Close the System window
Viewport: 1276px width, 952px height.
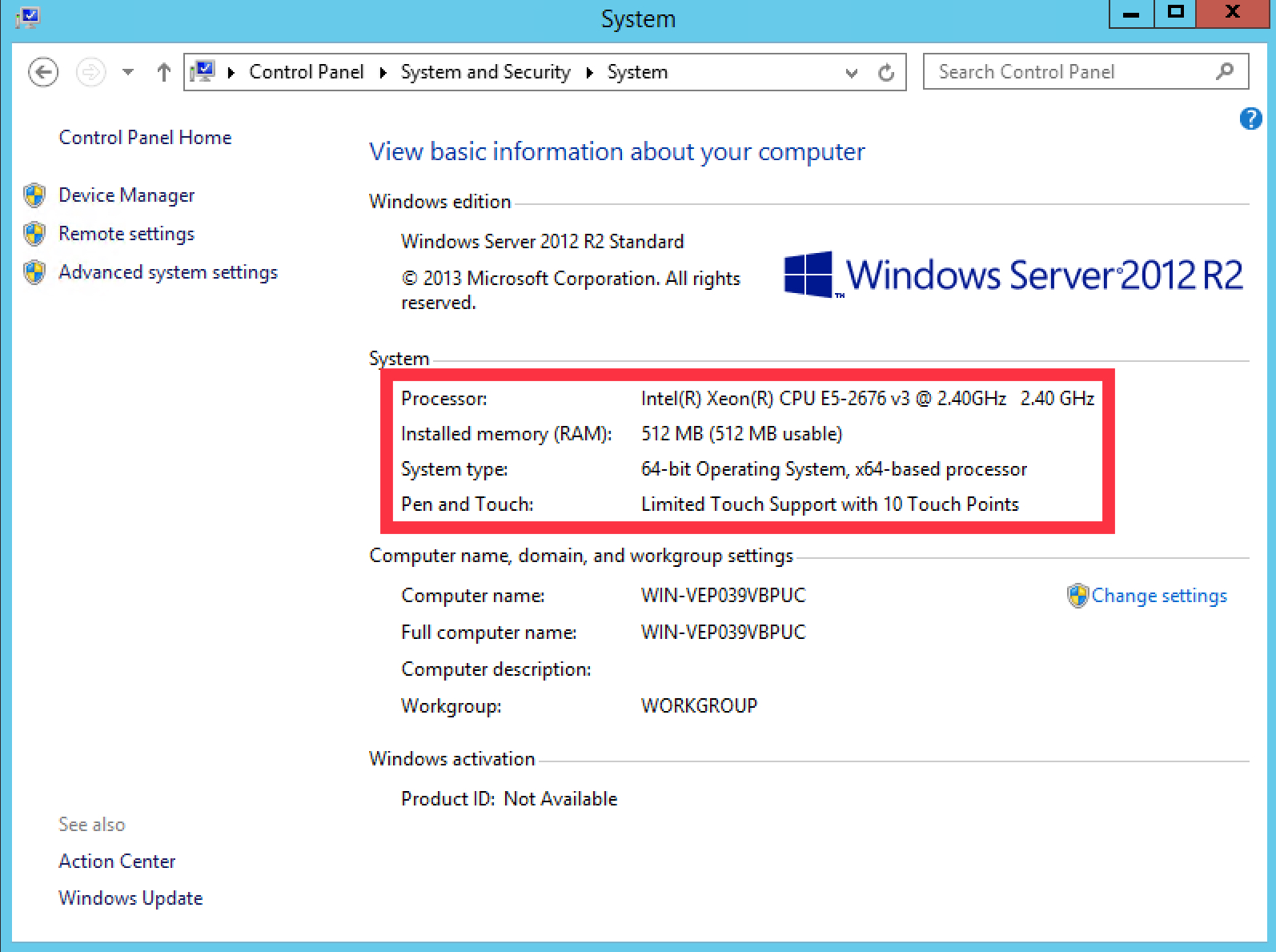click(1233, 14)
